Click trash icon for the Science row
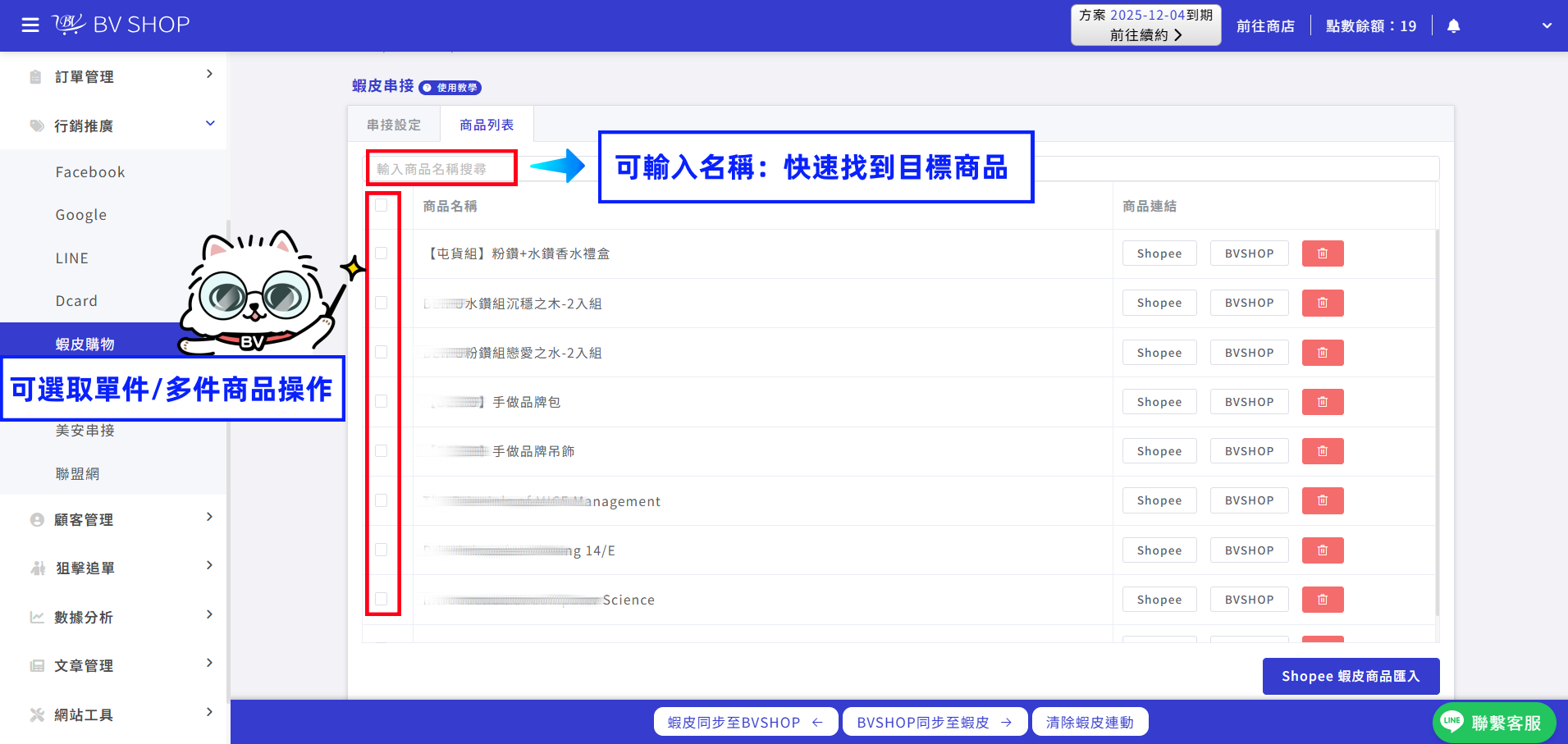Viewport: 1568px width, 744px height. coord(1323,600)
